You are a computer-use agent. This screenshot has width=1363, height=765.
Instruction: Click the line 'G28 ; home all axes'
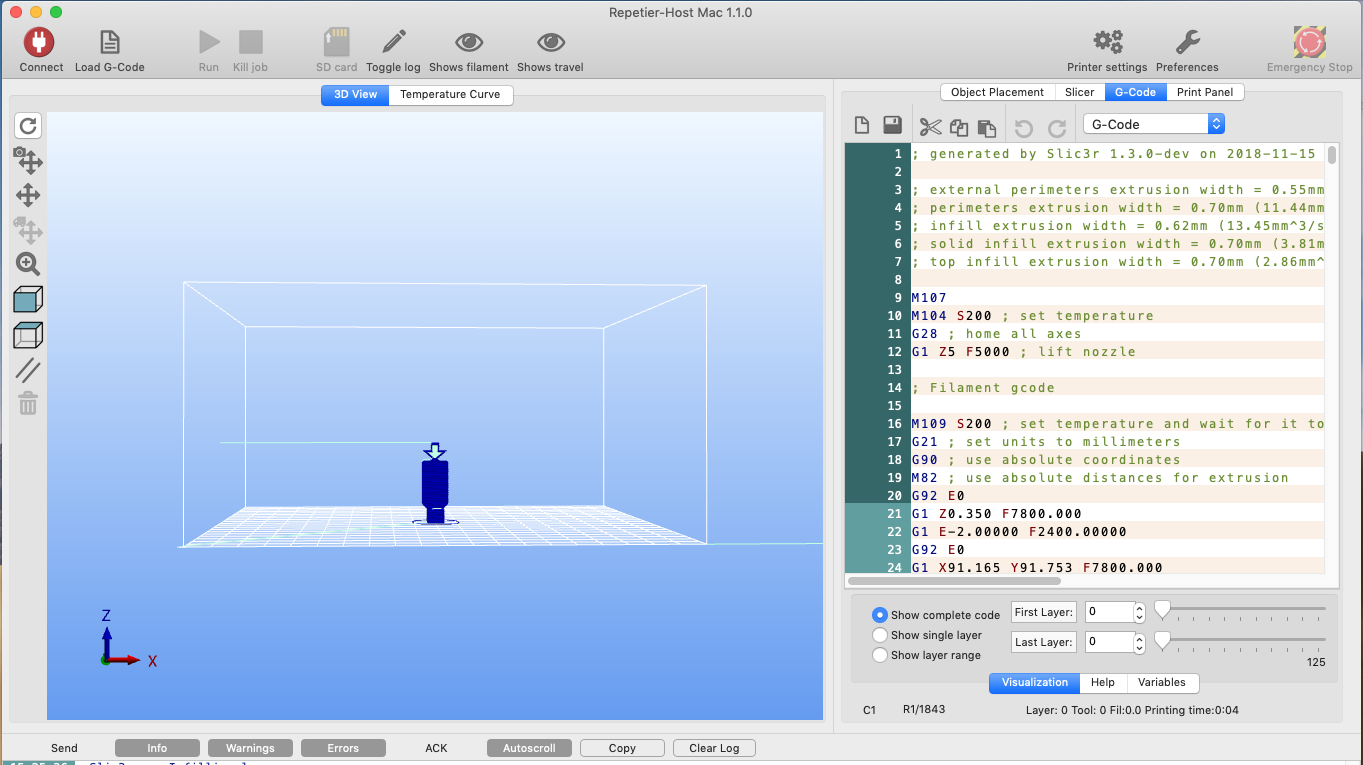pos(996,334)
